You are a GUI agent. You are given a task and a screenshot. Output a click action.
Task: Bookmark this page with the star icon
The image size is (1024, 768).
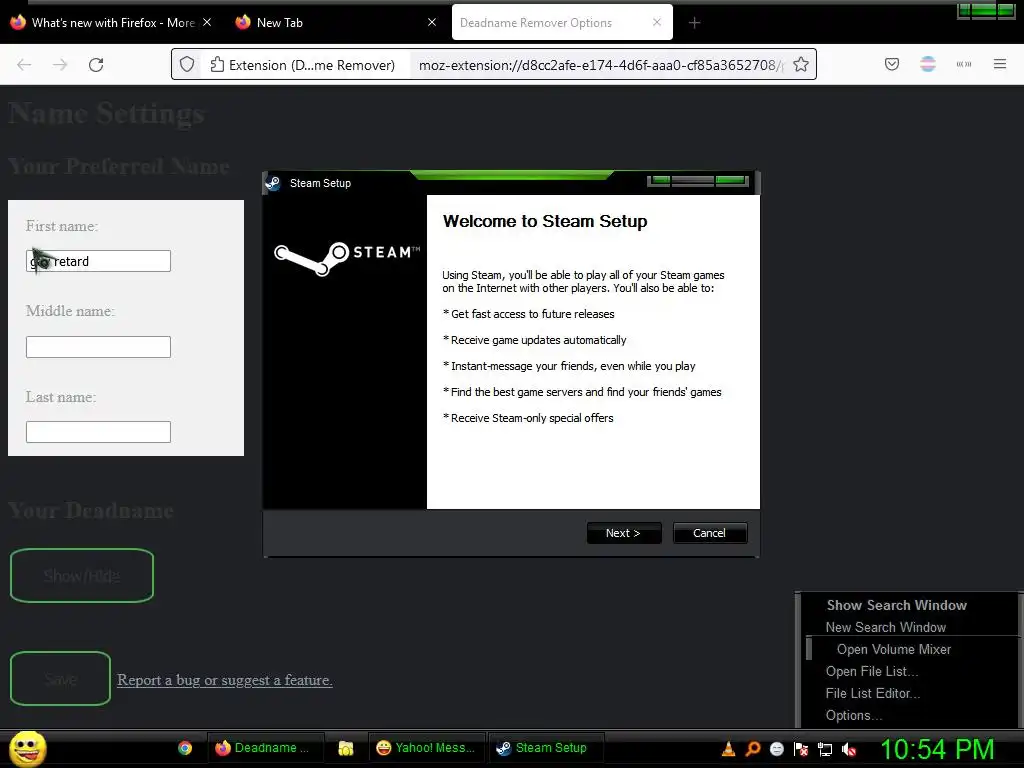[801, 64]
